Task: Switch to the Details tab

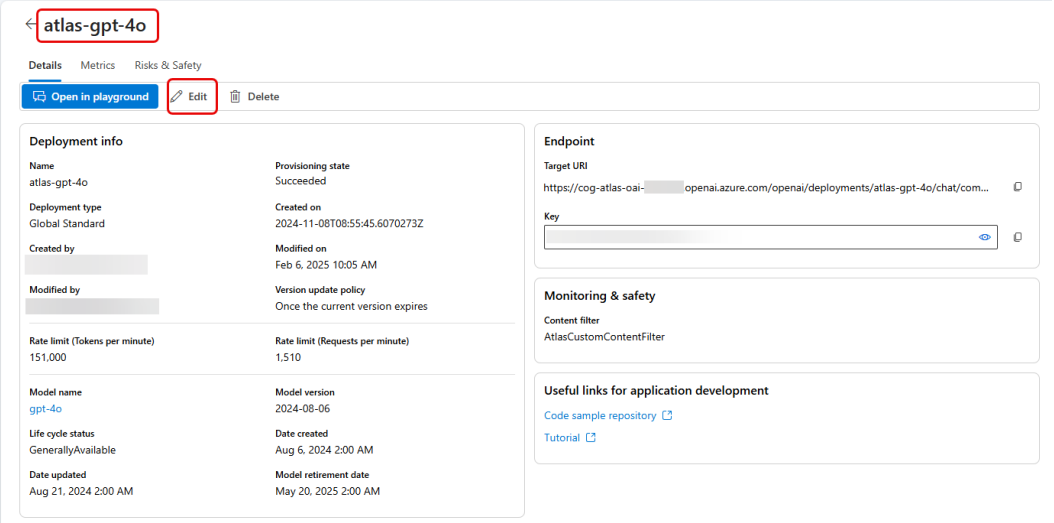Action: [45, 65]
